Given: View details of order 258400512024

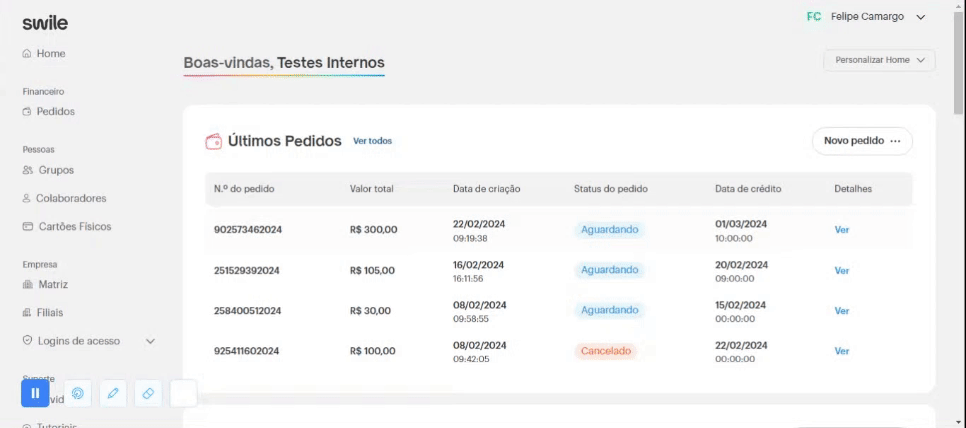Looking at the screenshot, I should 842,311.
